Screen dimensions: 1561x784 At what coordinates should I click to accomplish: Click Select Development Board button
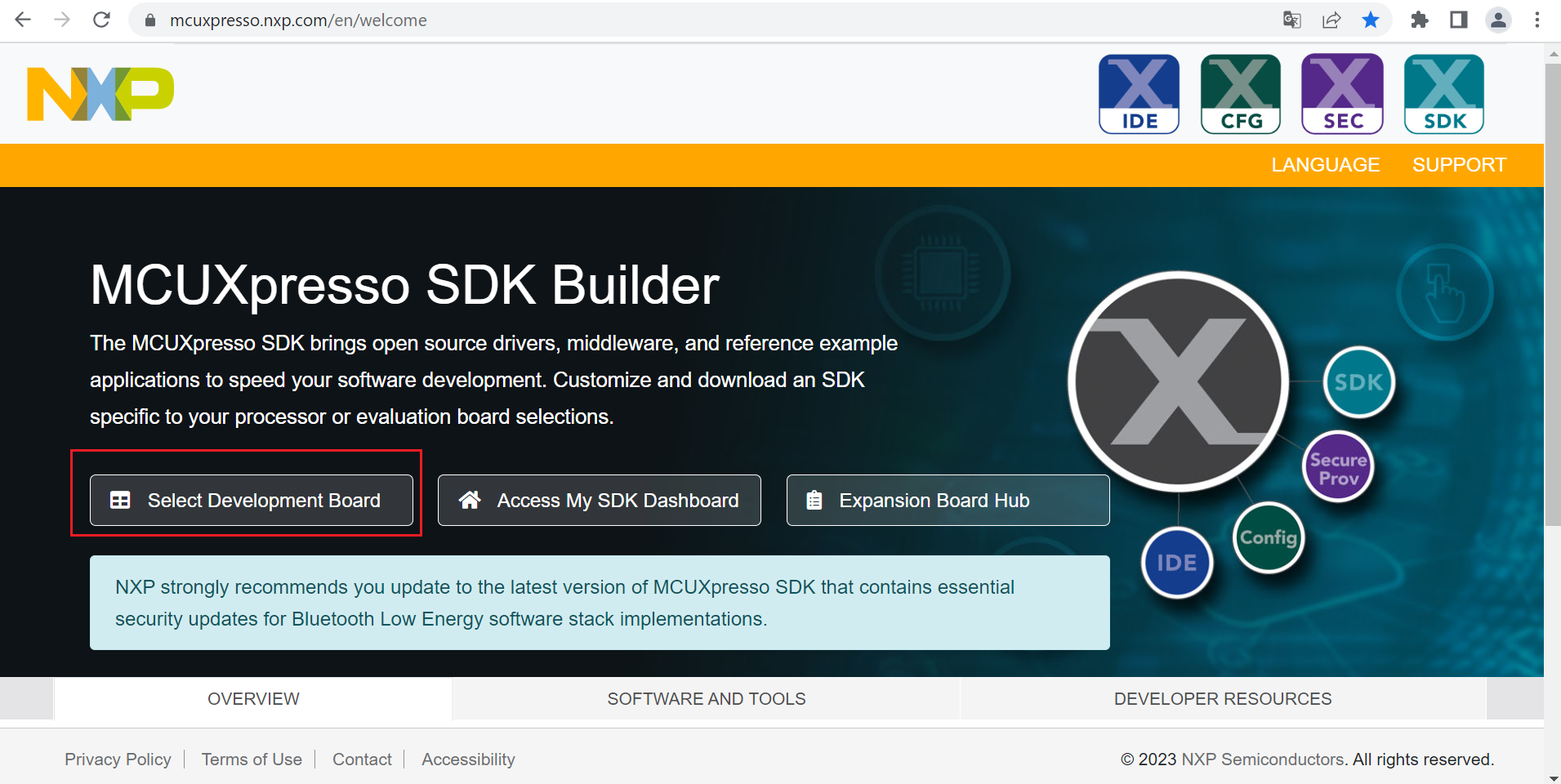251,501
